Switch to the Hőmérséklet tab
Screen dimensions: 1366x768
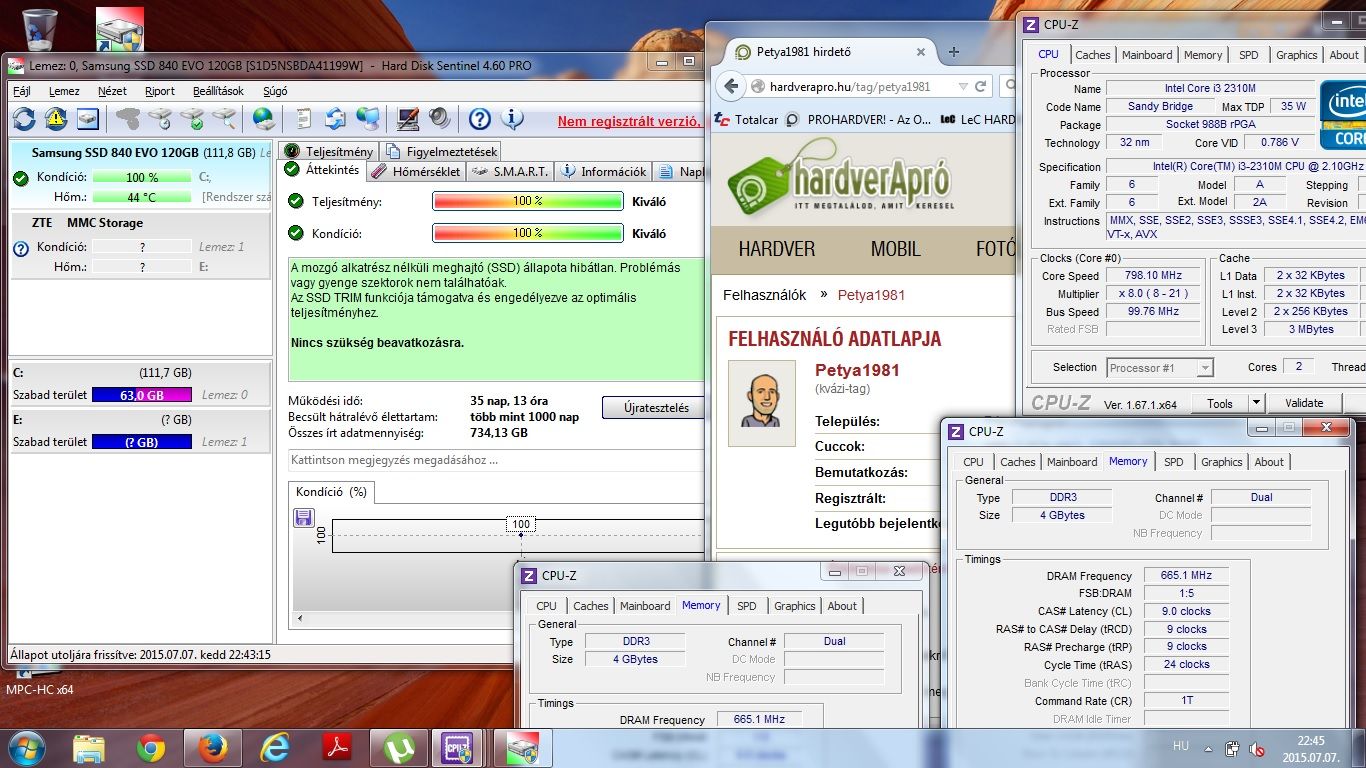point(416,171)
